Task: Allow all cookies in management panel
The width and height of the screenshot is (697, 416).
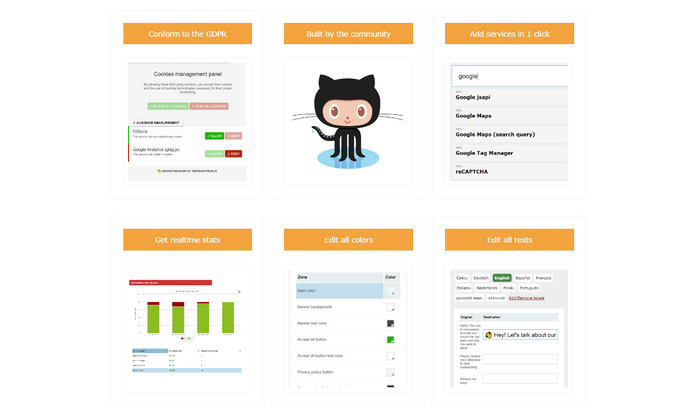Action: [168, 106]
